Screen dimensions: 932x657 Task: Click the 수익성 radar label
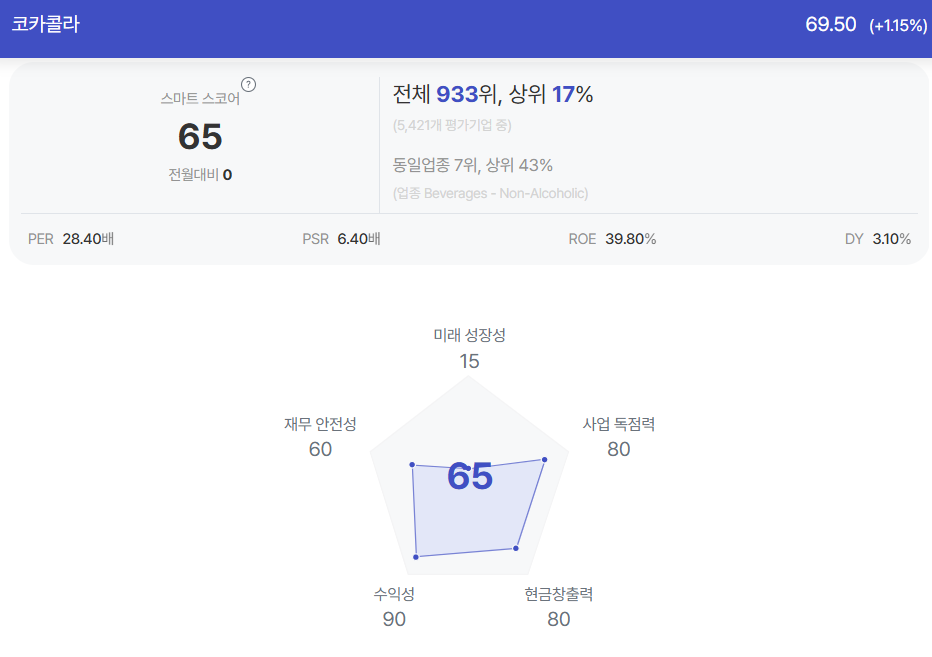[394, 594]
